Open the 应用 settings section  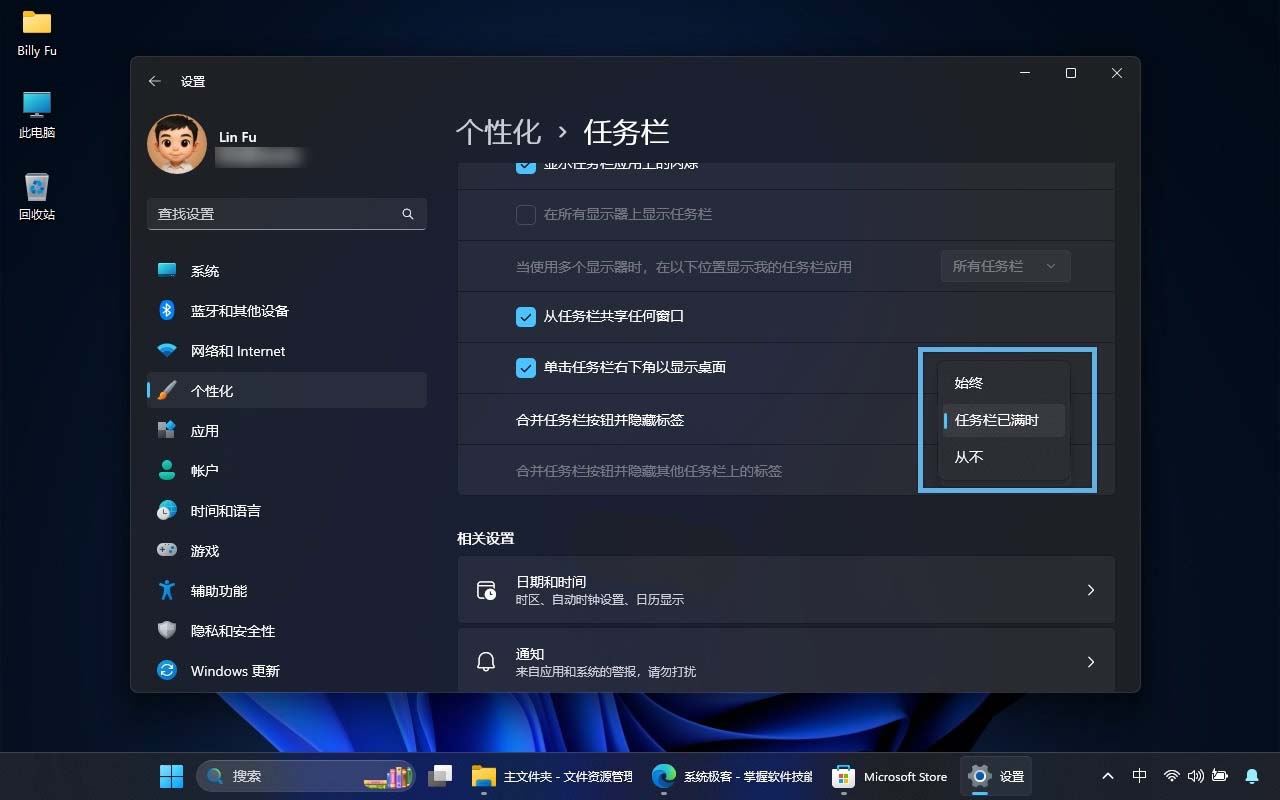pos(204,430)
